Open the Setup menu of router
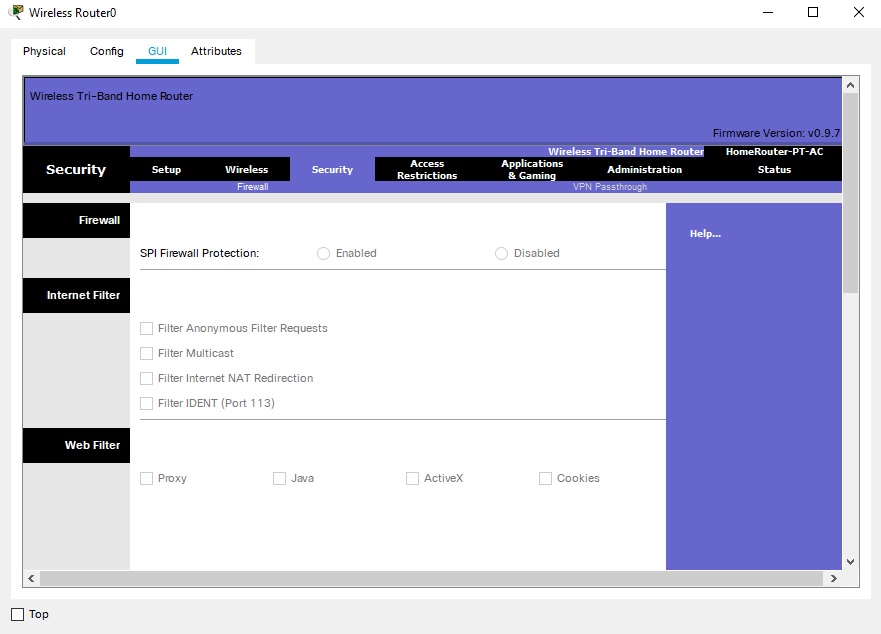 (166, 170)
